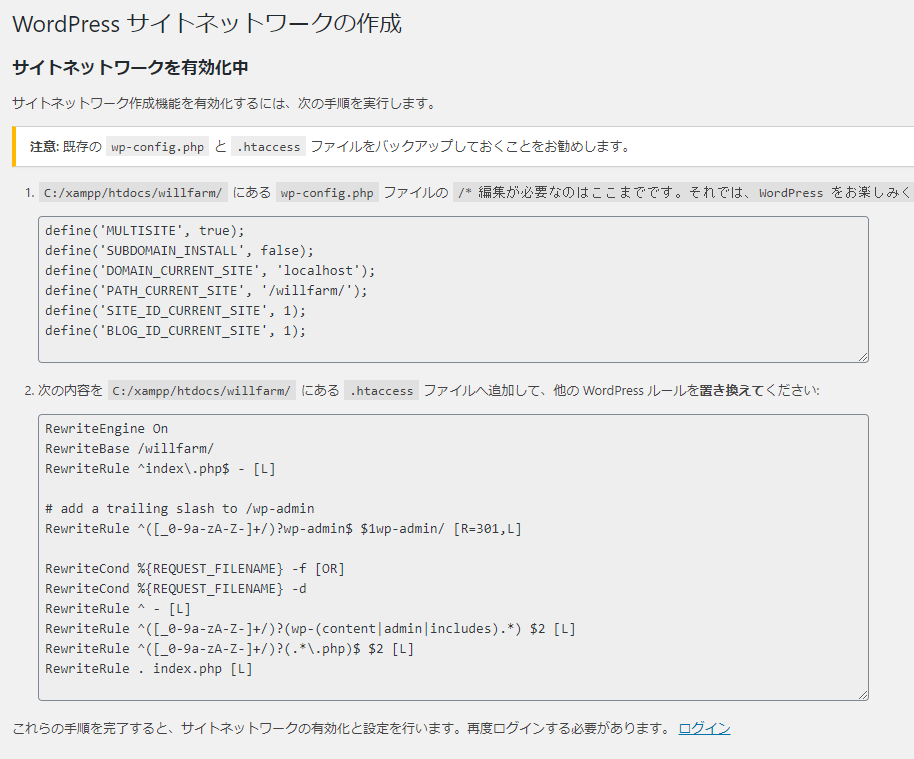Click the '注意:' label in the notice
Screen dimensions: 914x759
click(45, 146)
